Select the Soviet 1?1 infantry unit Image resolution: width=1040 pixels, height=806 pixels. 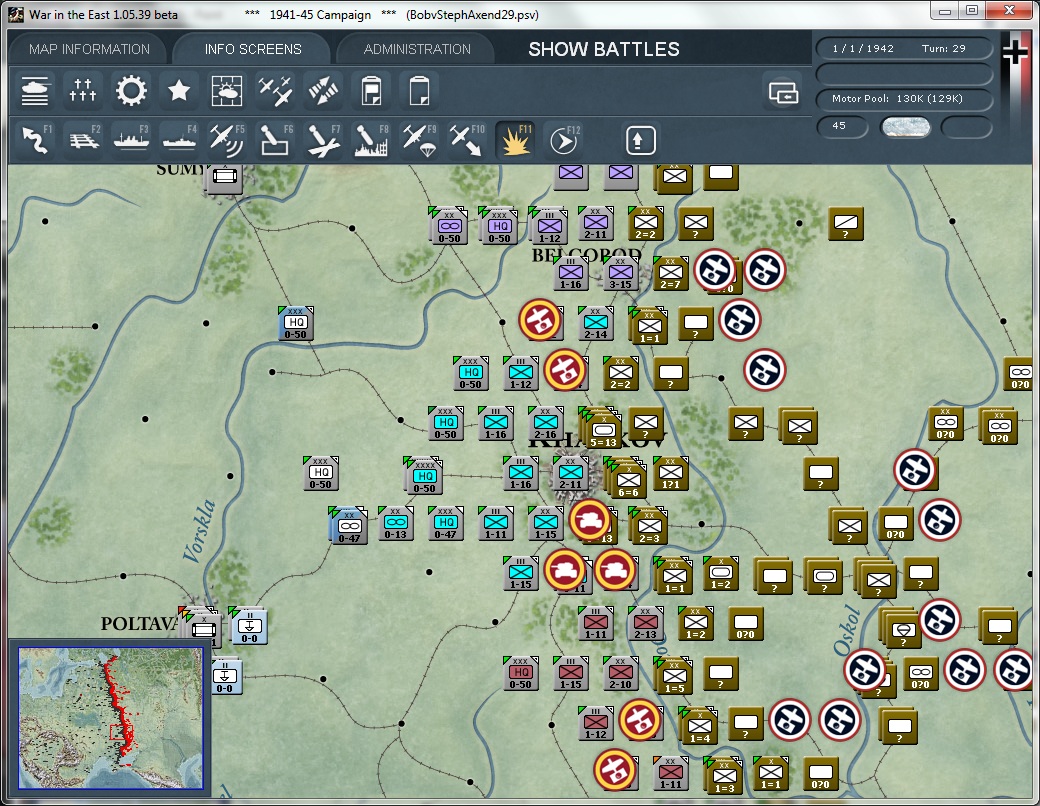click(x=671, y=474)
